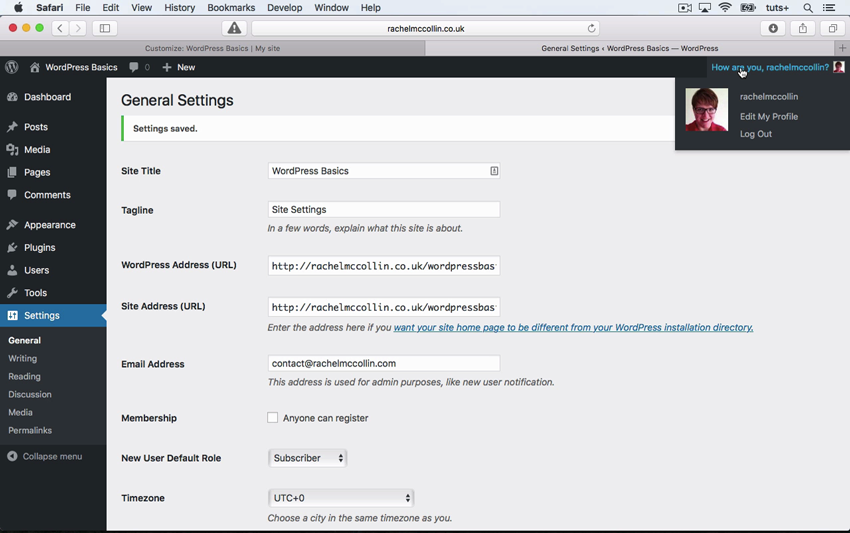Viewport: 850px width, 533px height.
Task: Switch to General Settings browser tab
Action: point(630,48)
